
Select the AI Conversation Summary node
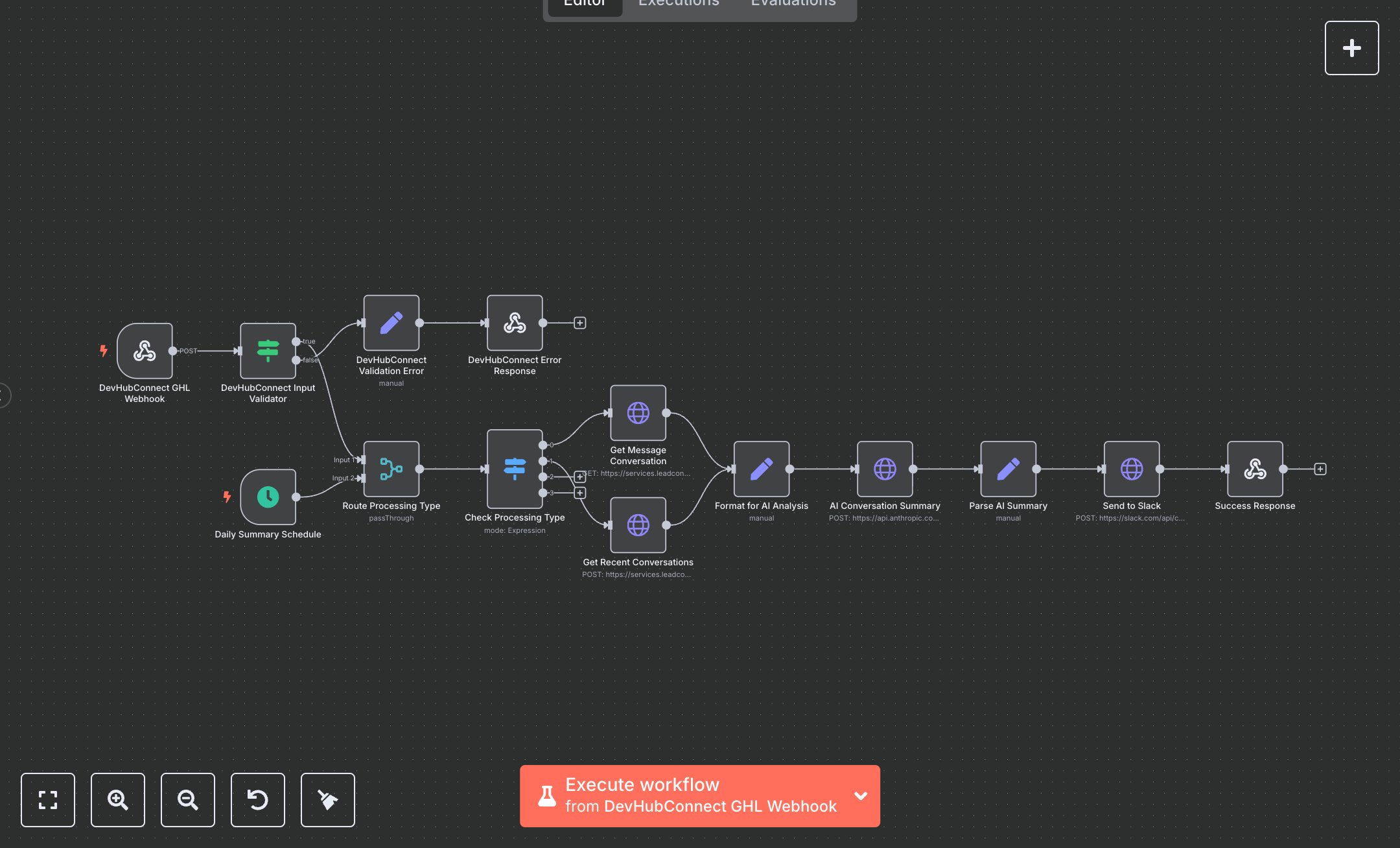tap(885, 469)
